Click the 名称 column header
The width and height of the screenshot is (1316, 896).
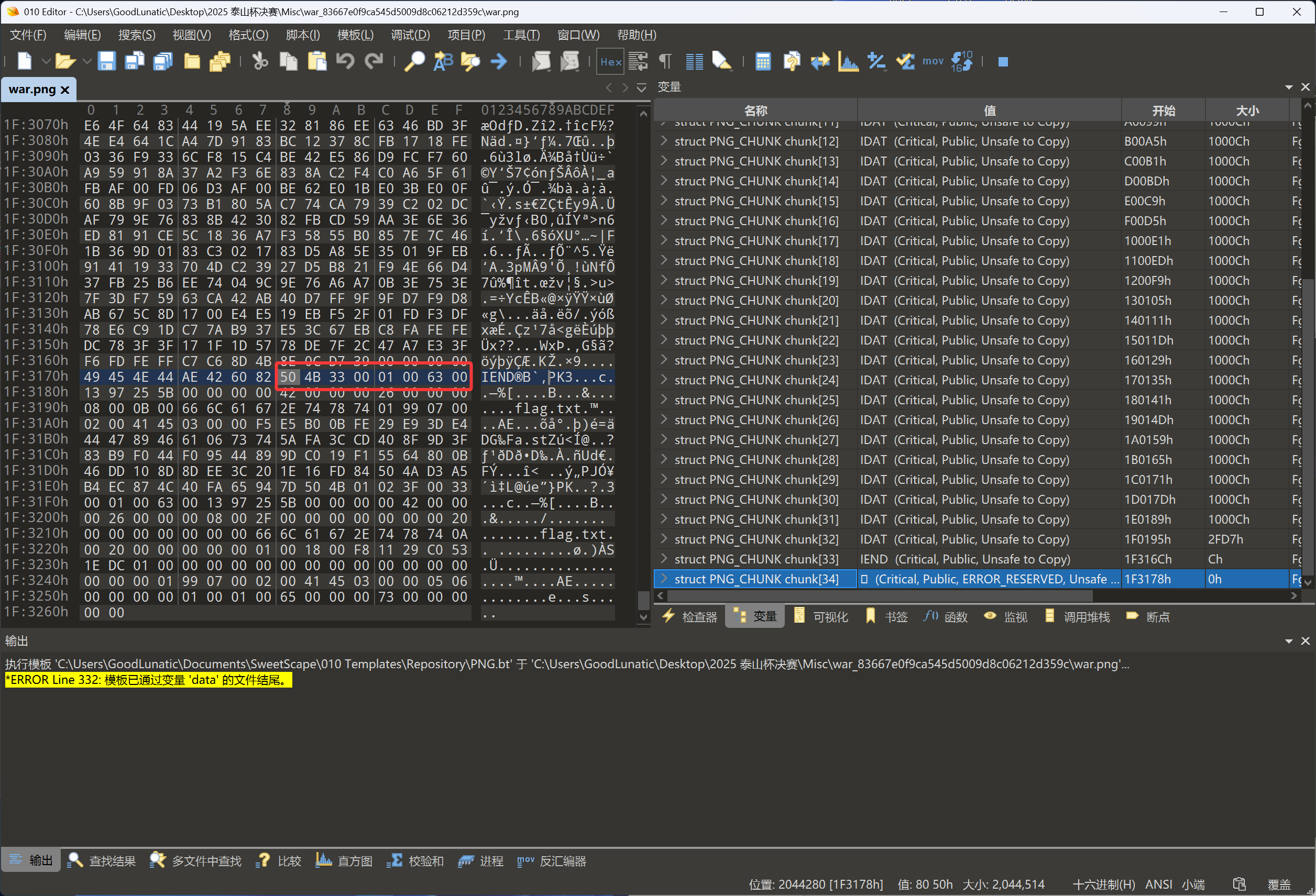pyautogui.click(x=755, y=110)
